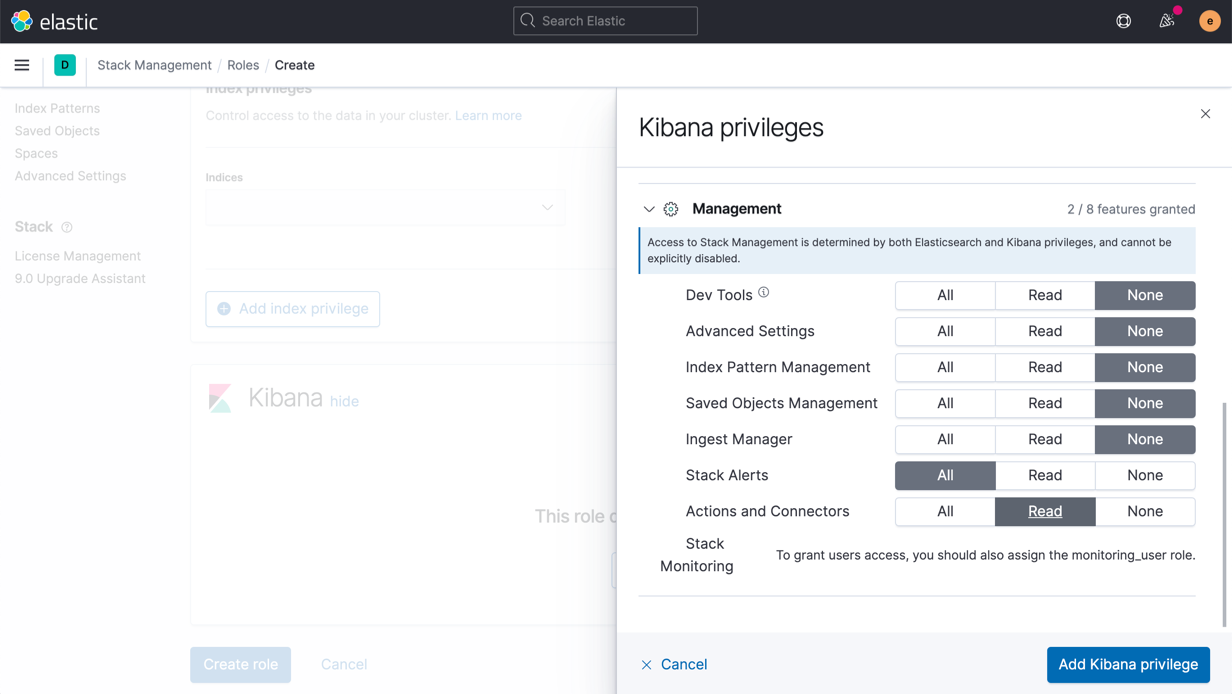Set Advanced Settings privilege to All
Screen dimensions: 1232x694
tap(945, 331)
